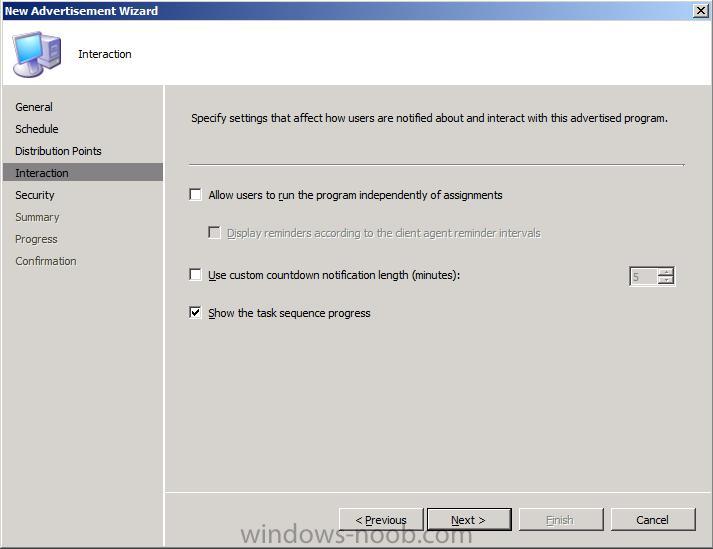Open the Schedule wizard page
713x549 pixels.
pyautogui.click(x=37, y=129)
